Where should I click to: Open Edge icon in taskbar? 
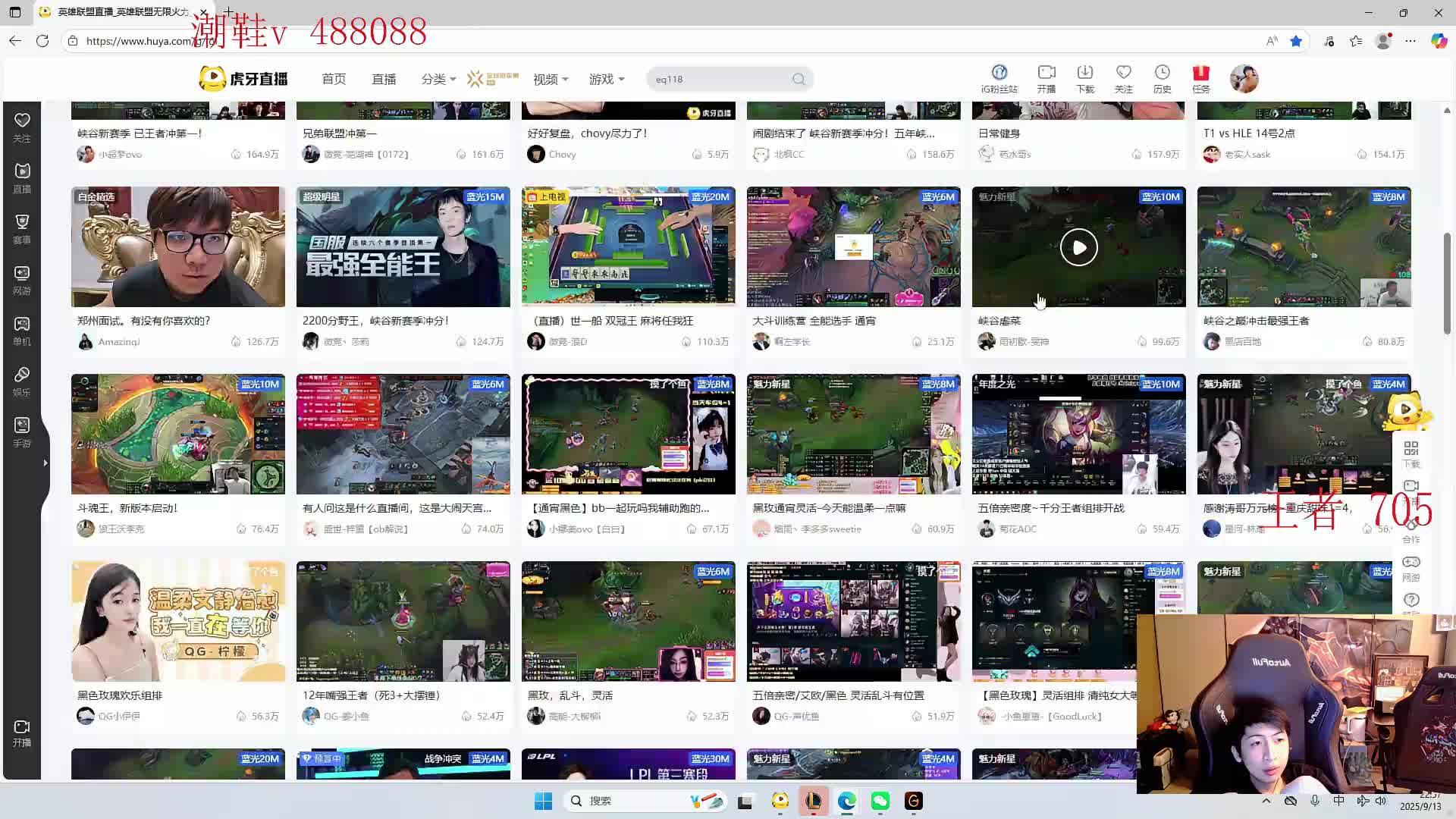point(847,801)
